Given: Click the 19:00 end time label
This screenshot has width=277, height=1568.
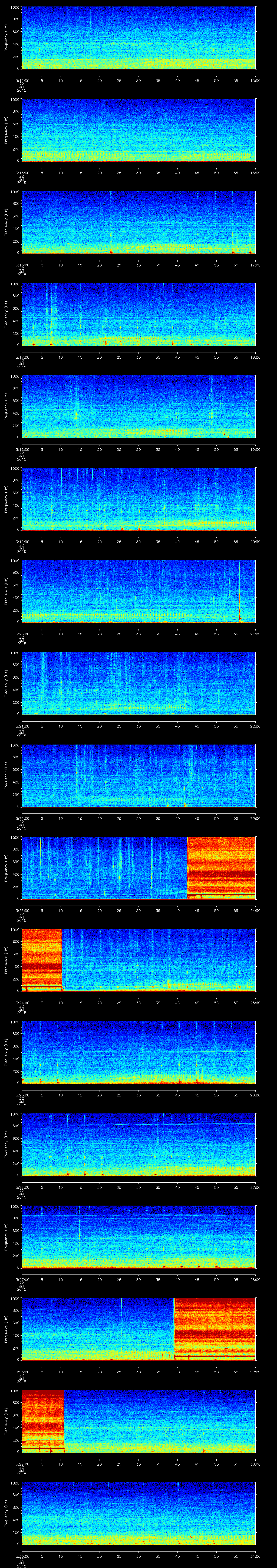Looking at the screenshot, I should 255,449.
